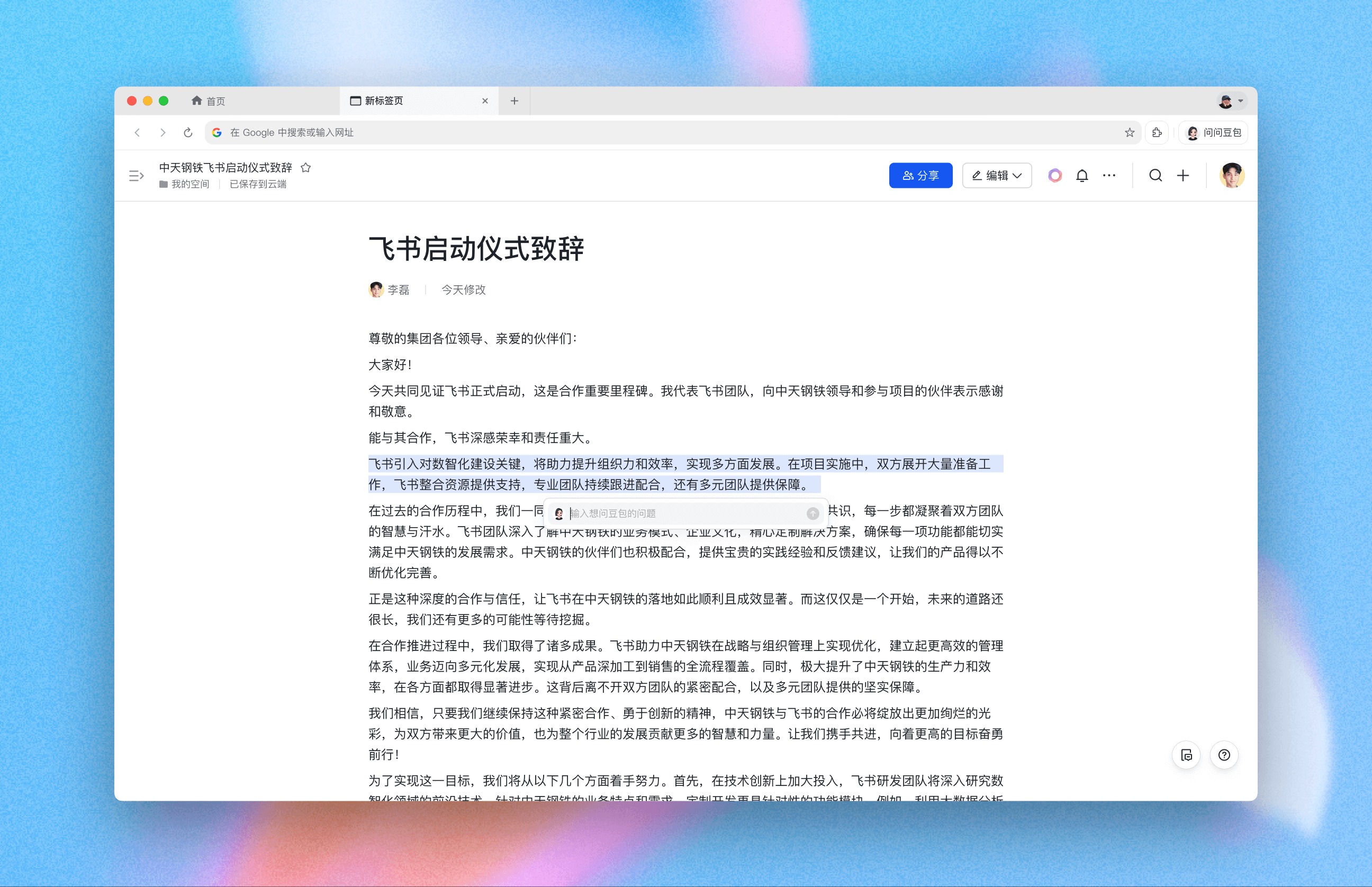Image resolution: width=1372 pixels, height=887 pixels.
Task: Bookmark page with star in address bar
Action: coord(1130,132)
